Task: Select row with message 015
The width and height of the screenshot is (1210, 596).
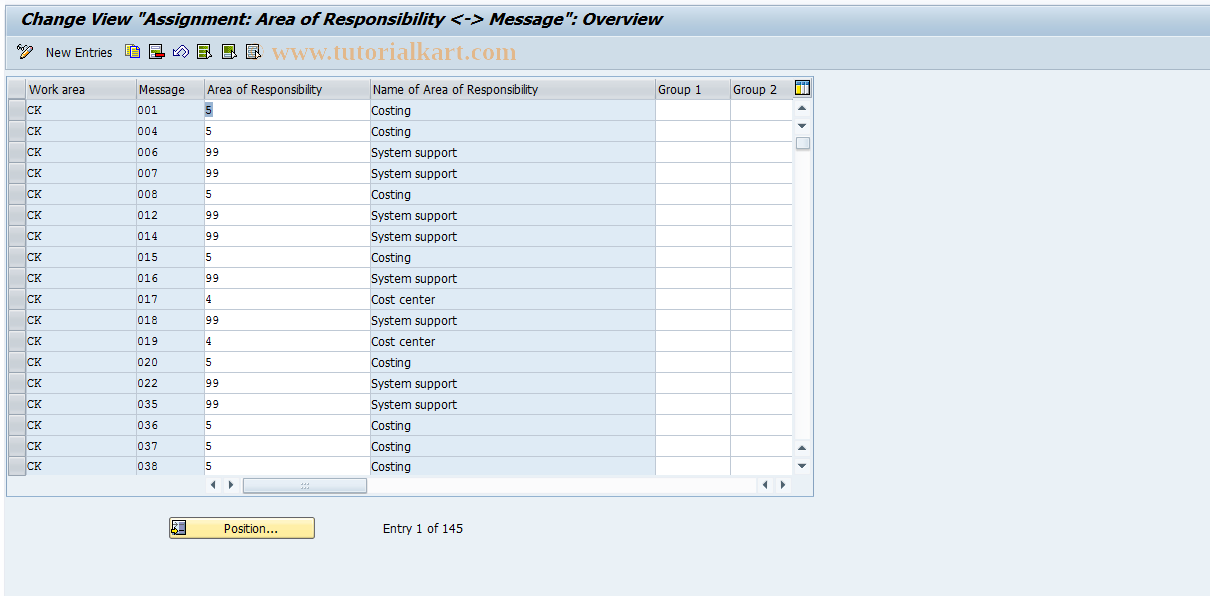Action: click(17, 257)
